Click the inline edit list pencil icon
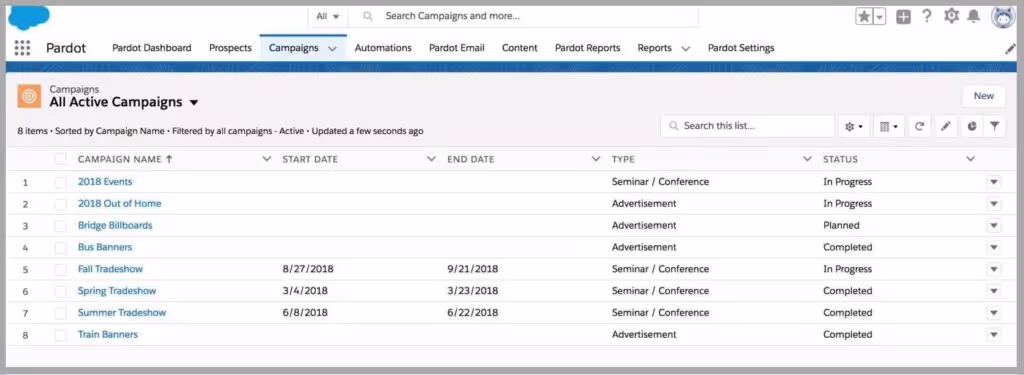 (x=945, y=126)
